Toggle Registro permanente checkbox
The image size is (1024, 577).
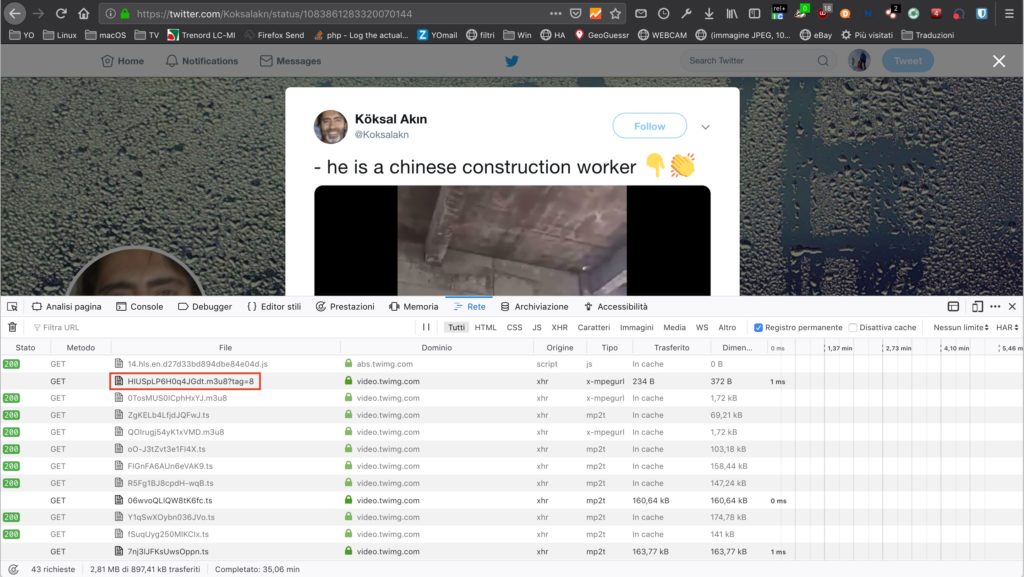click(x=758, y=327)
